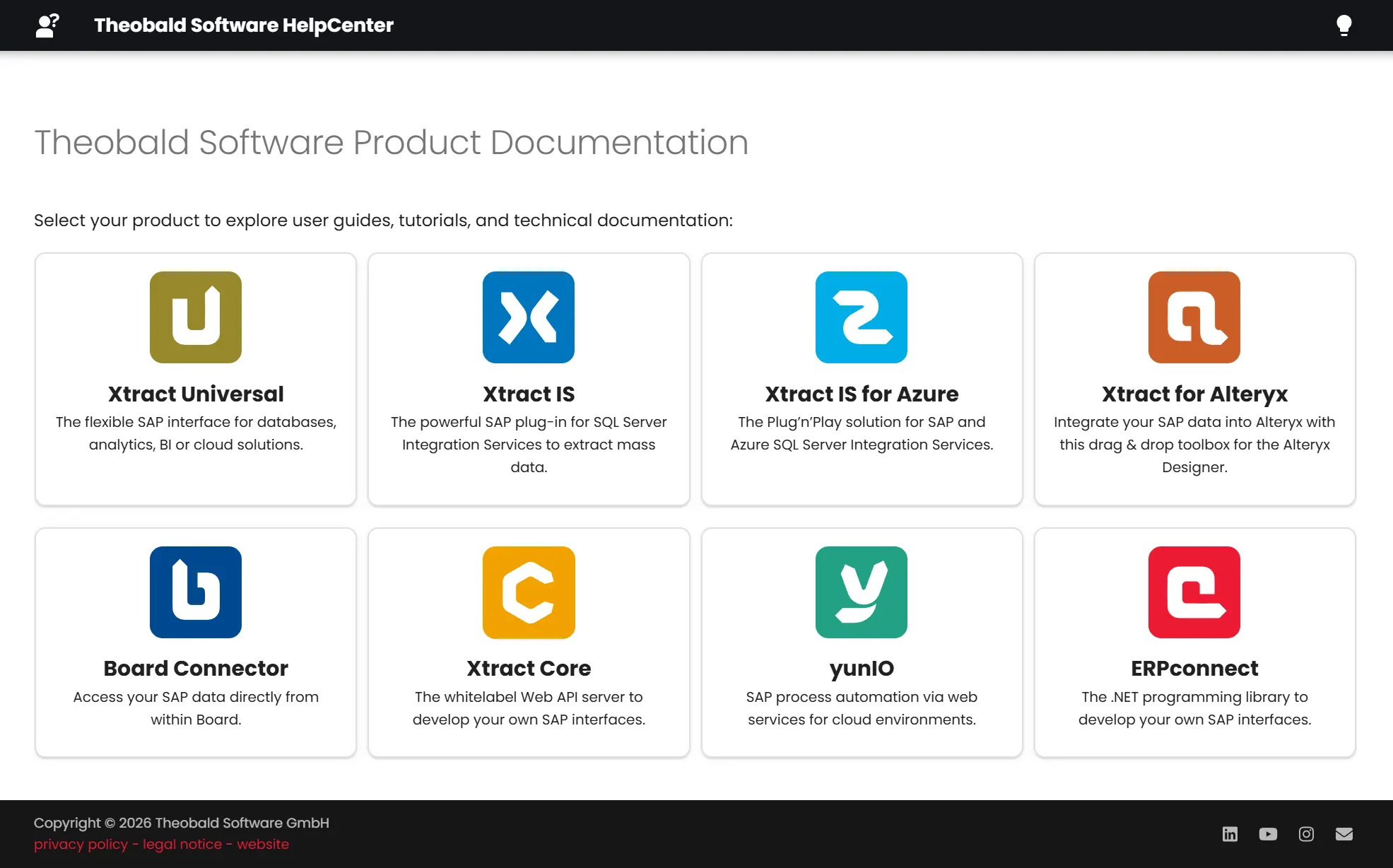
Task: Click the Xtract Core yellow C icon
Action: coord(529,592)
